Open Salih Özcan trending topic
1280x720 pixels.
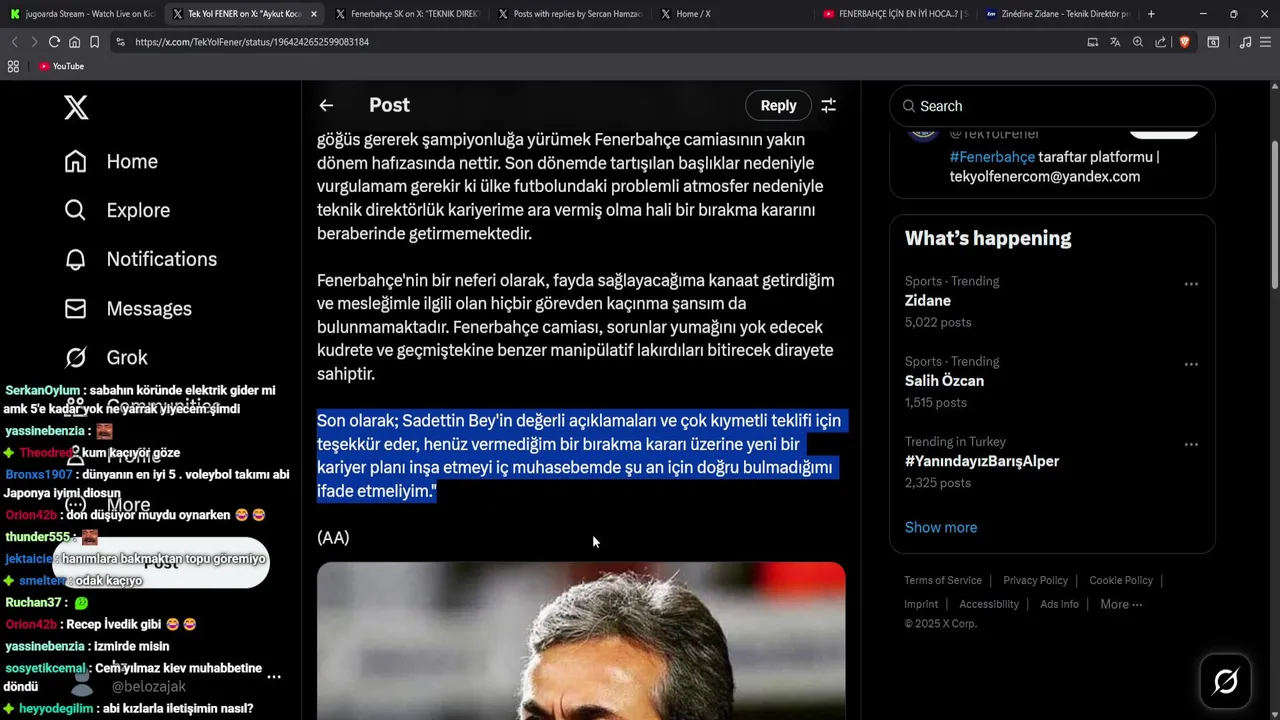pos(944,381)
